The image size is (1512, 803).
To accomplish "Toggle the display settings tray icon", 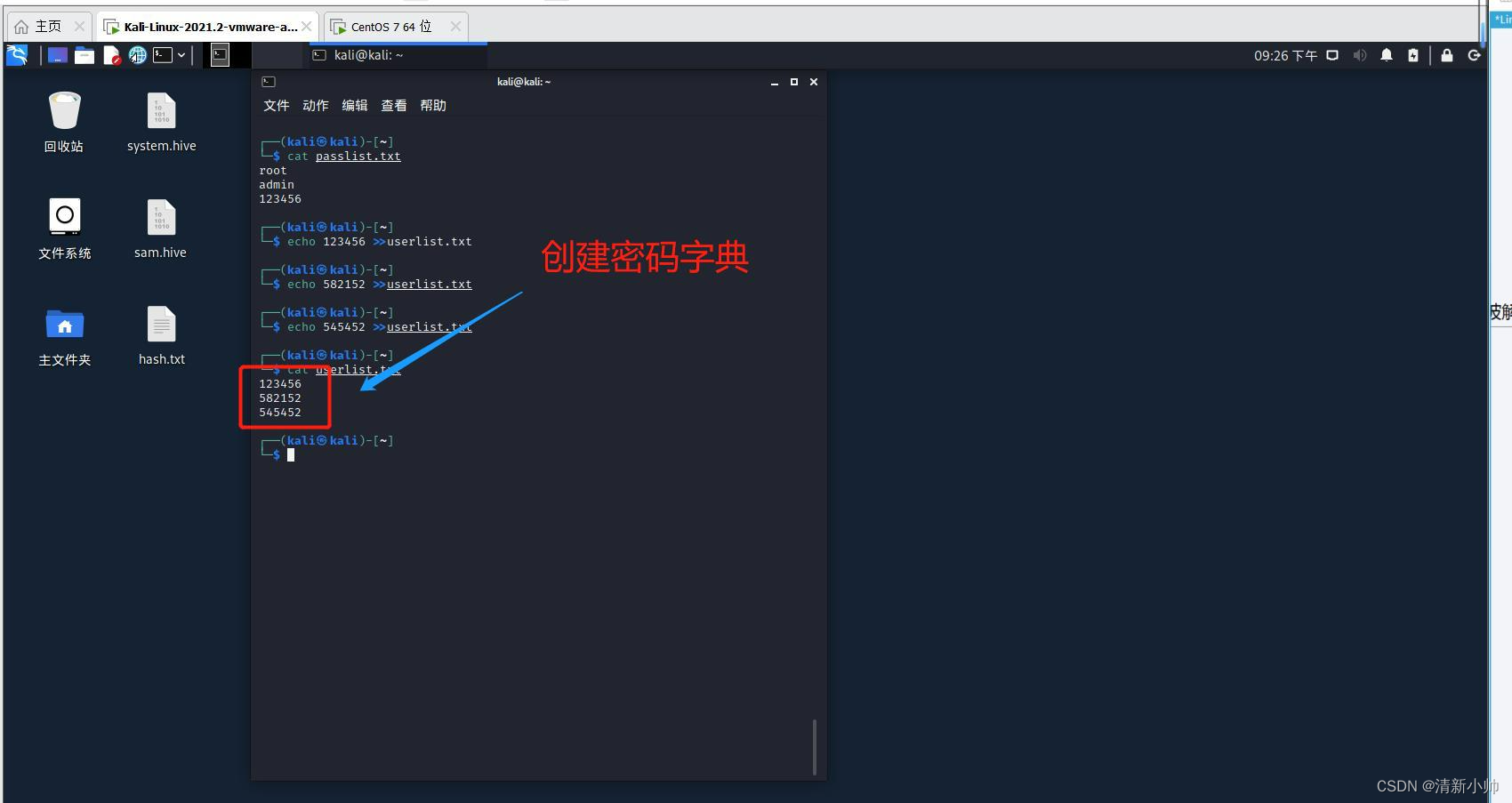I will pyautogui.click(x=1331, y=54).
